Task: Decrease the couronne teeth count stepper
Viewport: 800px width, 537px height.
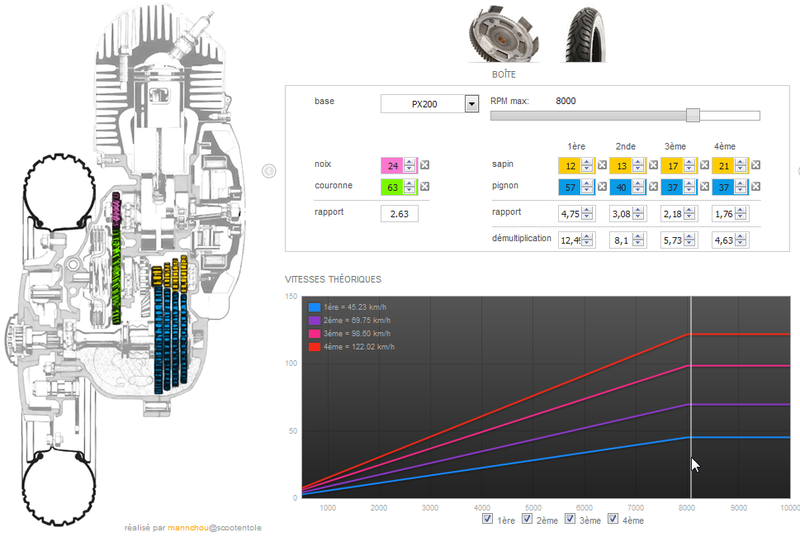Action: click(x=409, y=190)
